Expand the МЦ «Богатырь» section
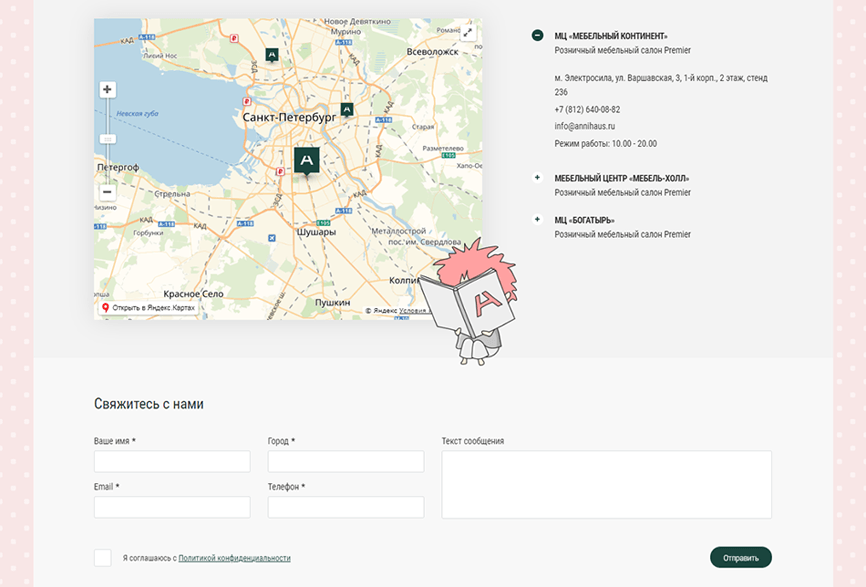This screenshot has height=587, width=866. 537,220
